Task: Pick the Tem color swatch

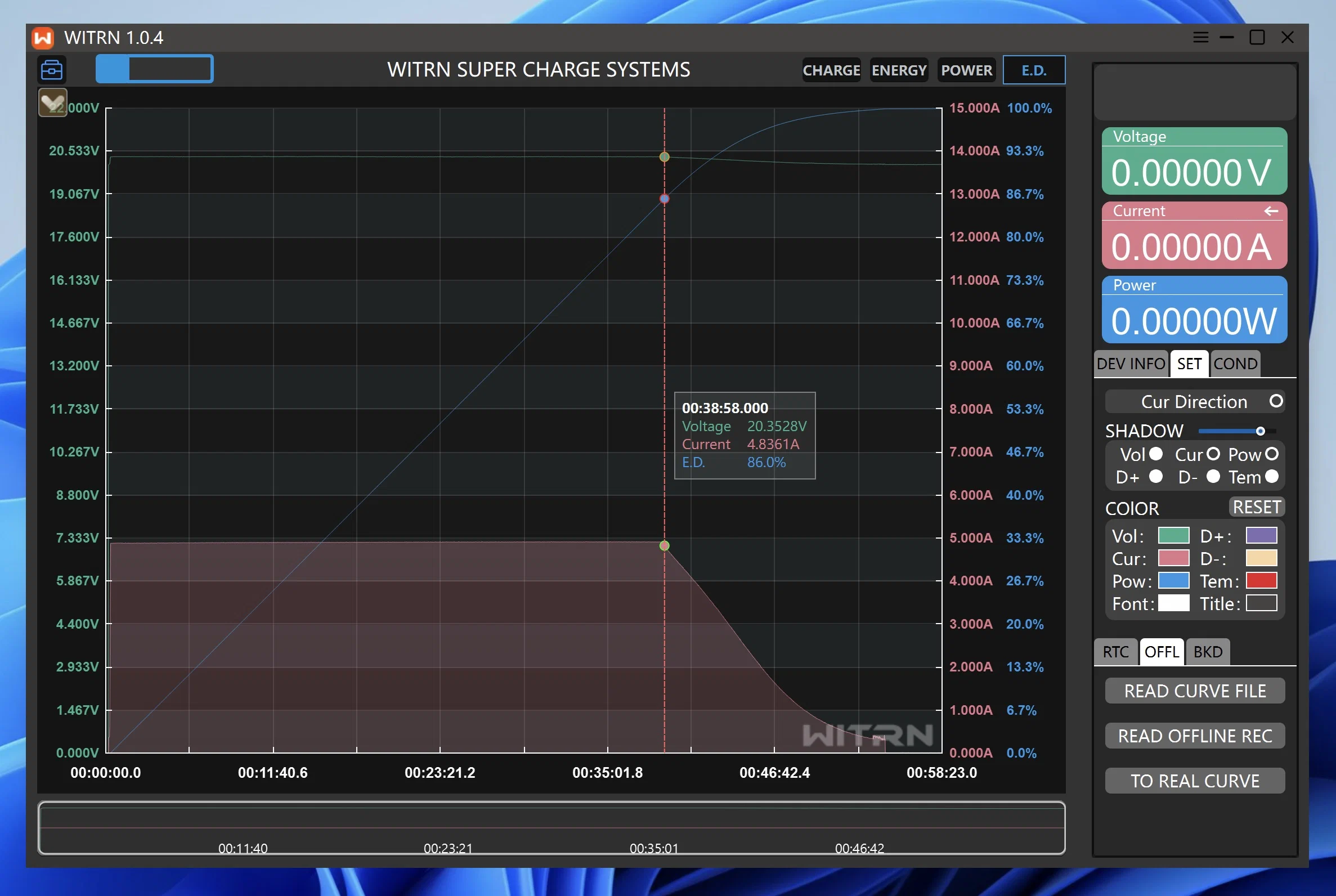Action: click(x=1261, y=581)
